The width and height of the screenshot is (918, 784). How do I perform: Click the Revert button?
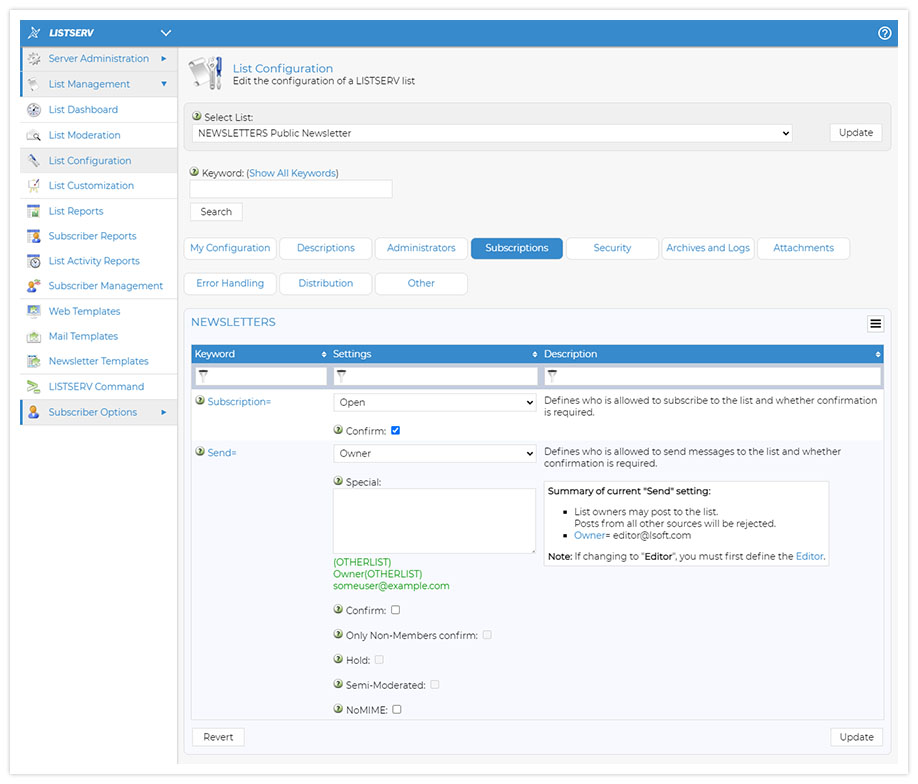click(218, 737)
